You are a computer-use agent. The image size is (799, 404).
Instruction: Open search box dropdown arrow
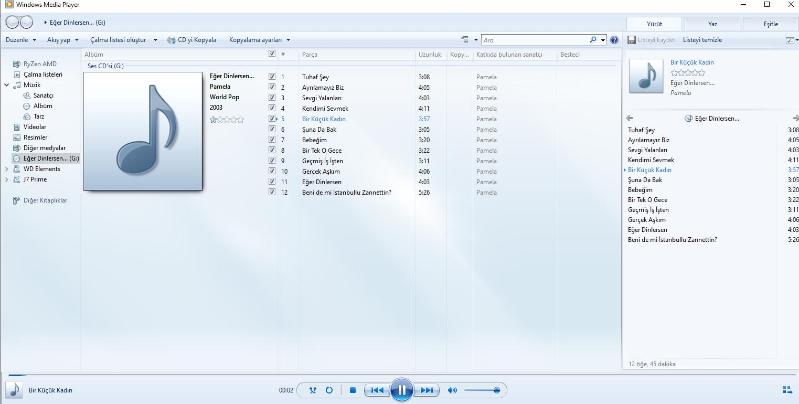[x=603, y=40]
